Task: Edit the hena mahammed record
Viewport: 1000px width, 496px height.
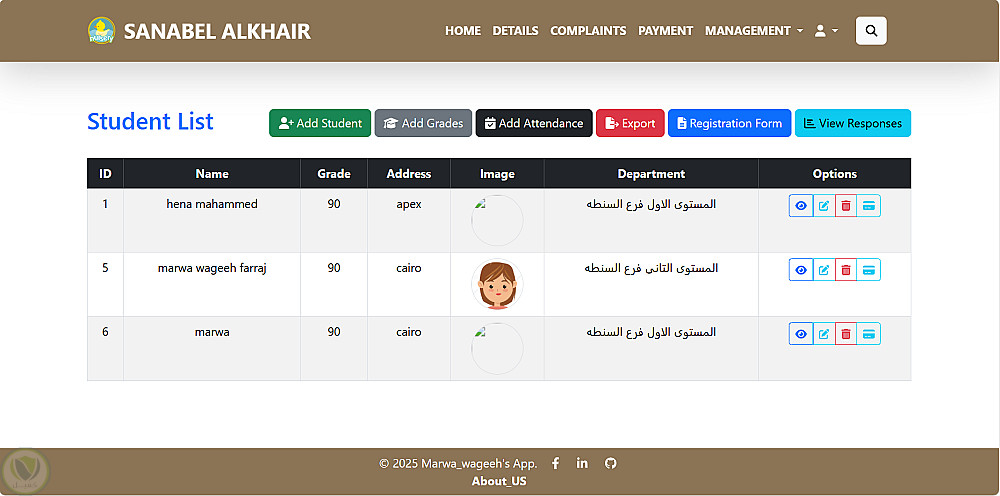Action: (824, 206)
